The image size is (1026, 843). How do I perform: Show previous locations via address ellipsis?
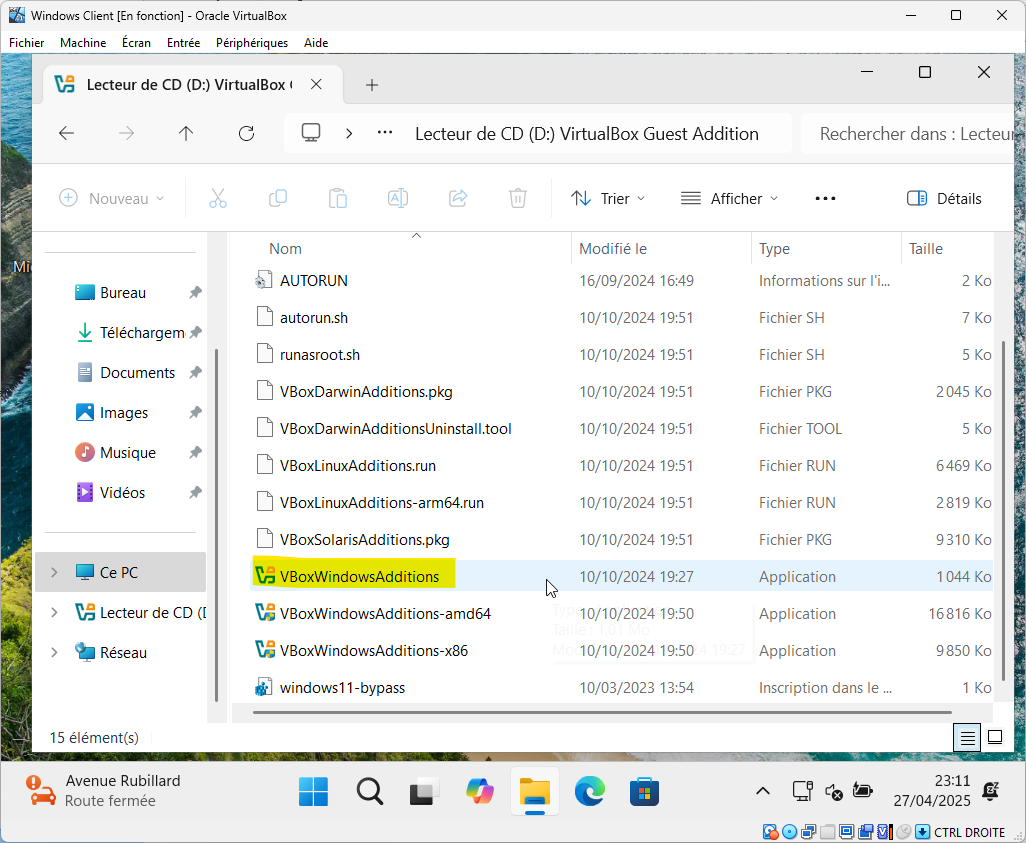[385, 133]
